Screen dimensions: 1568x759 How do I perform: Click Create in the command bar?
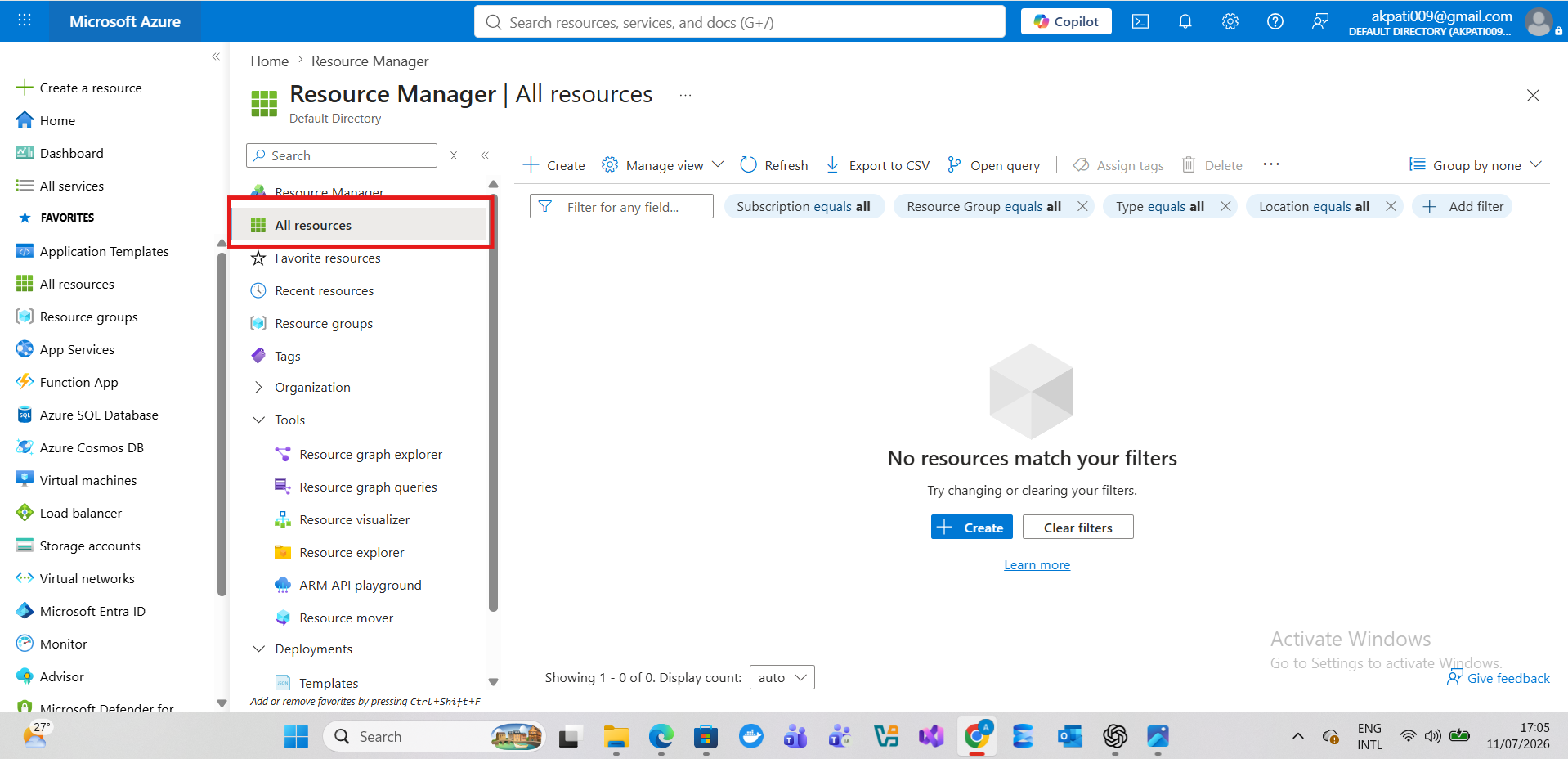(554, 165)
